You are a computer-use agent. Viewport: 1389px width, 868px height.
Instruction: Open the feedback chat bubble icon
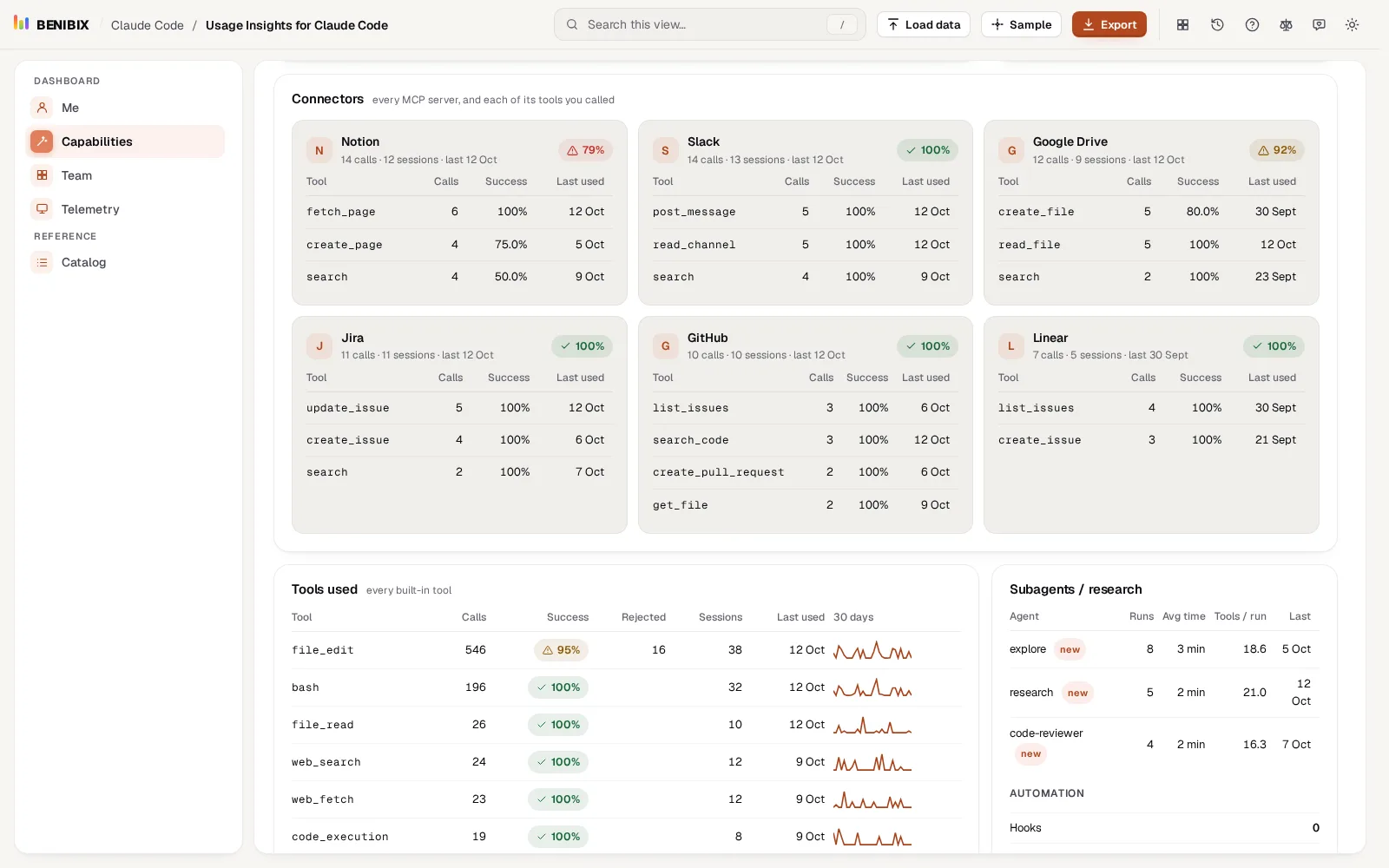(1319, 25)
